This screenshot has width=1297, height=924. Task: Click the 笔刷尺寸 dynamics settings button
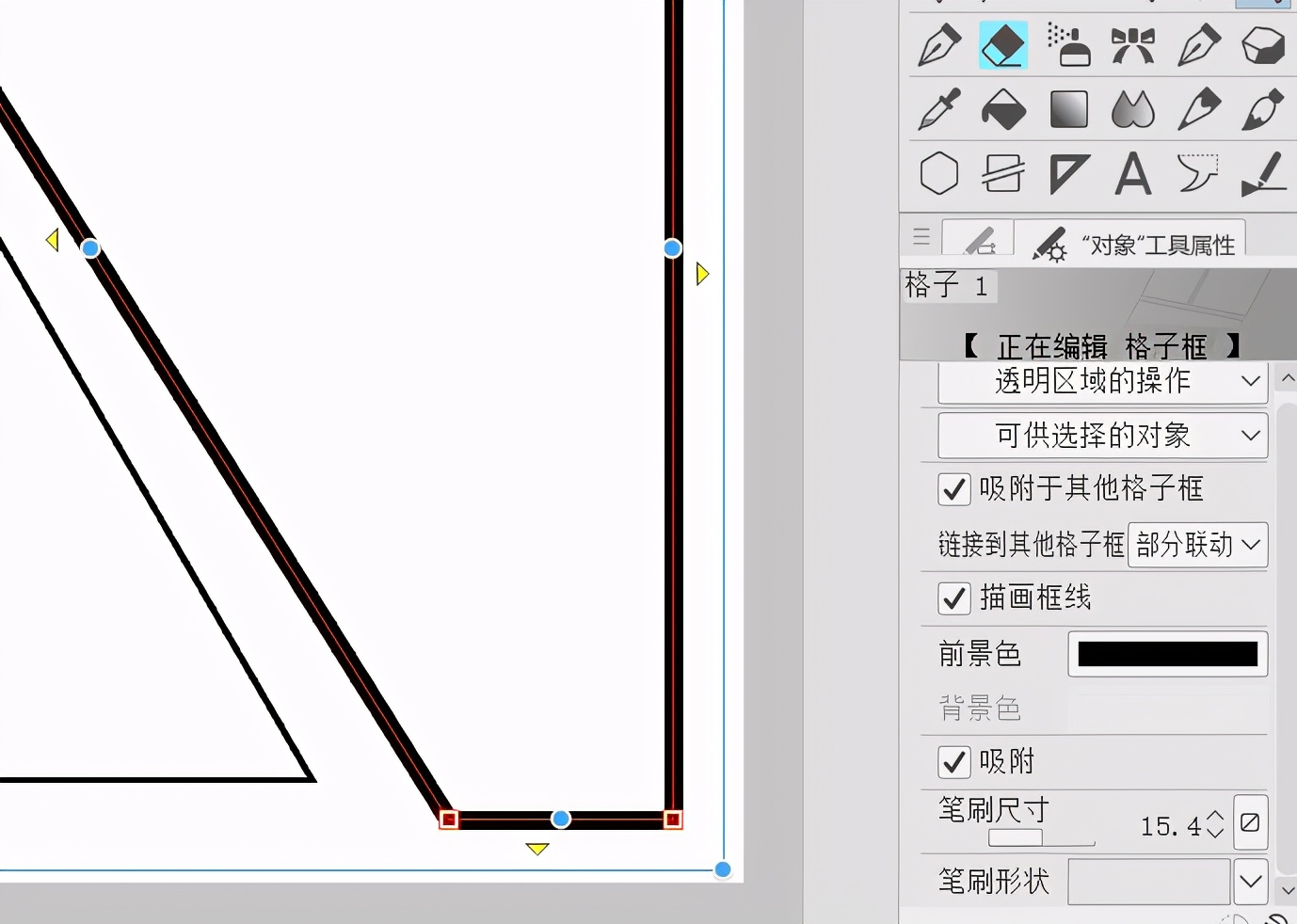(1250, 823)
